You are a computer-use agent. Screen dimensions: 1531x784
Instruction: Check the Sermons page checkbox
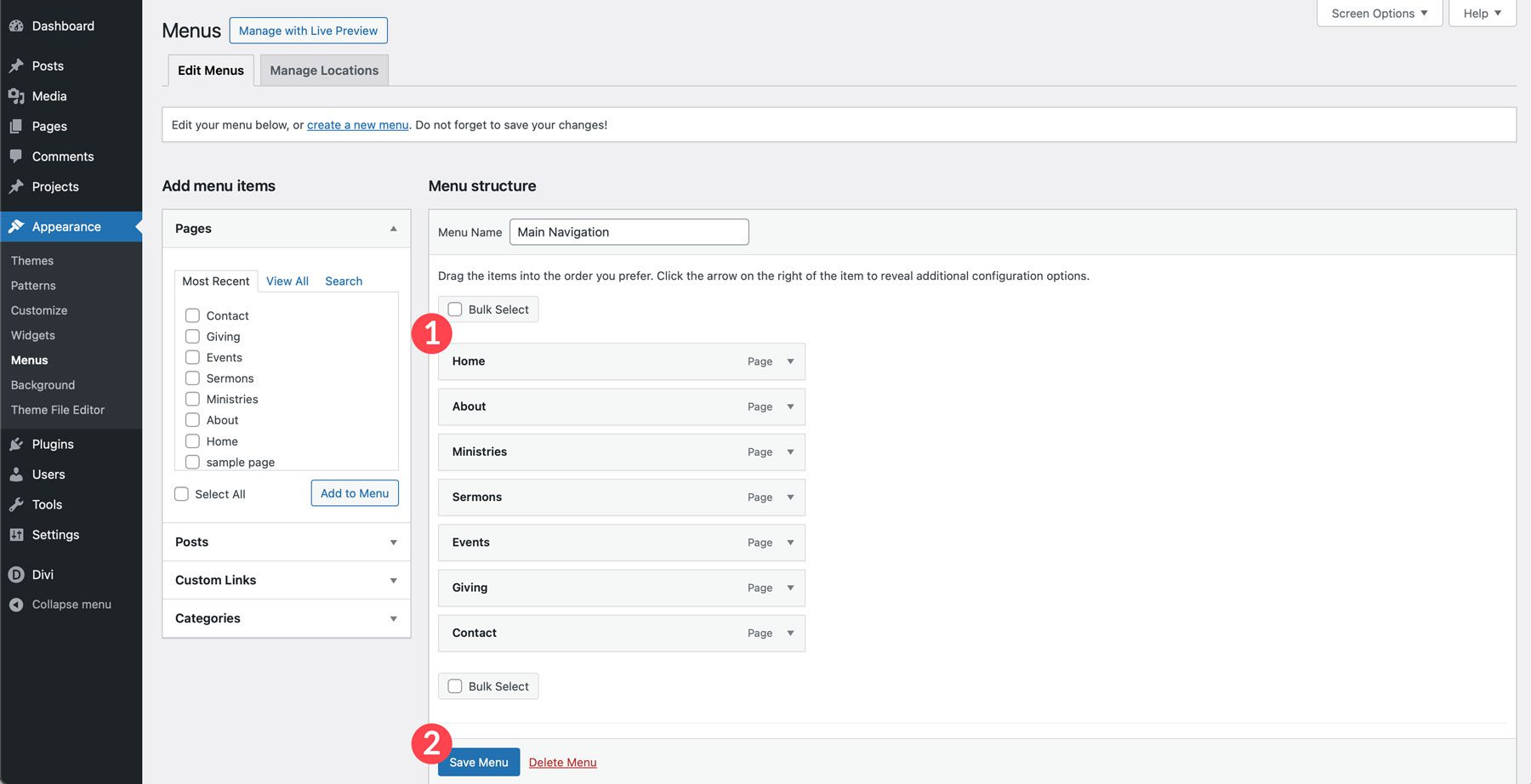(x=192, y=378)
